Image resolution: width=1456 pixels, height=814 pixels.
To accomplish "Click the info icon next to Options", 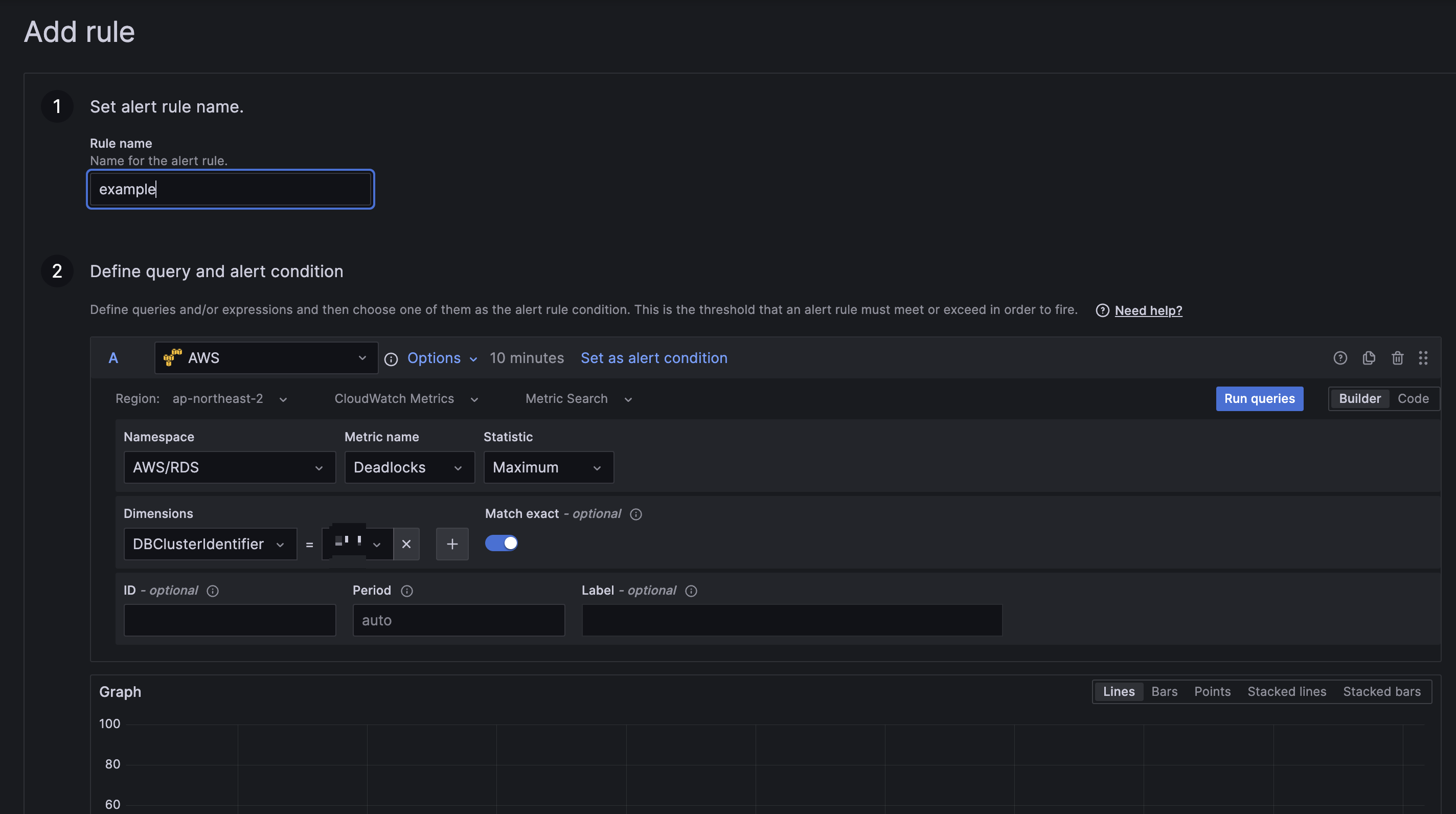I will [x=391, y=359].
